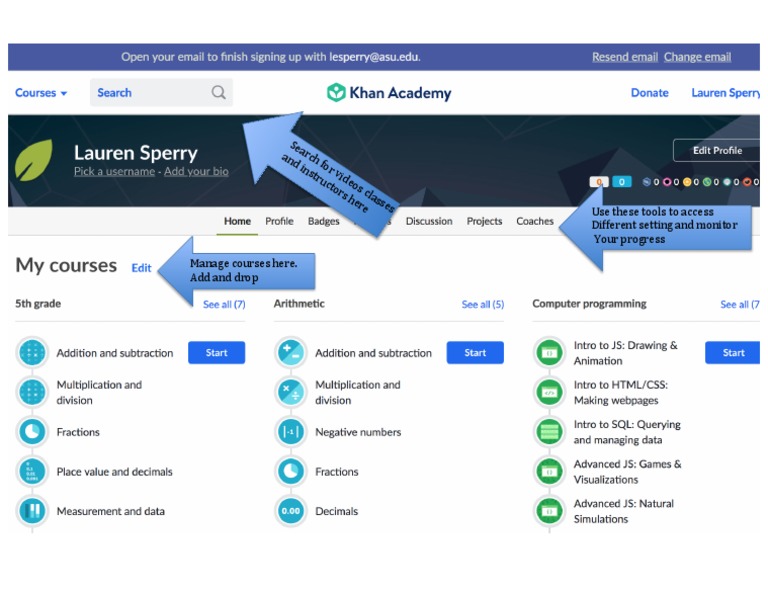Image resolution: width=768 pixels, height=594 pixels.
Task: Open Advanced JS: Games & Visualizations text
Action: click(x=627, y=472)
